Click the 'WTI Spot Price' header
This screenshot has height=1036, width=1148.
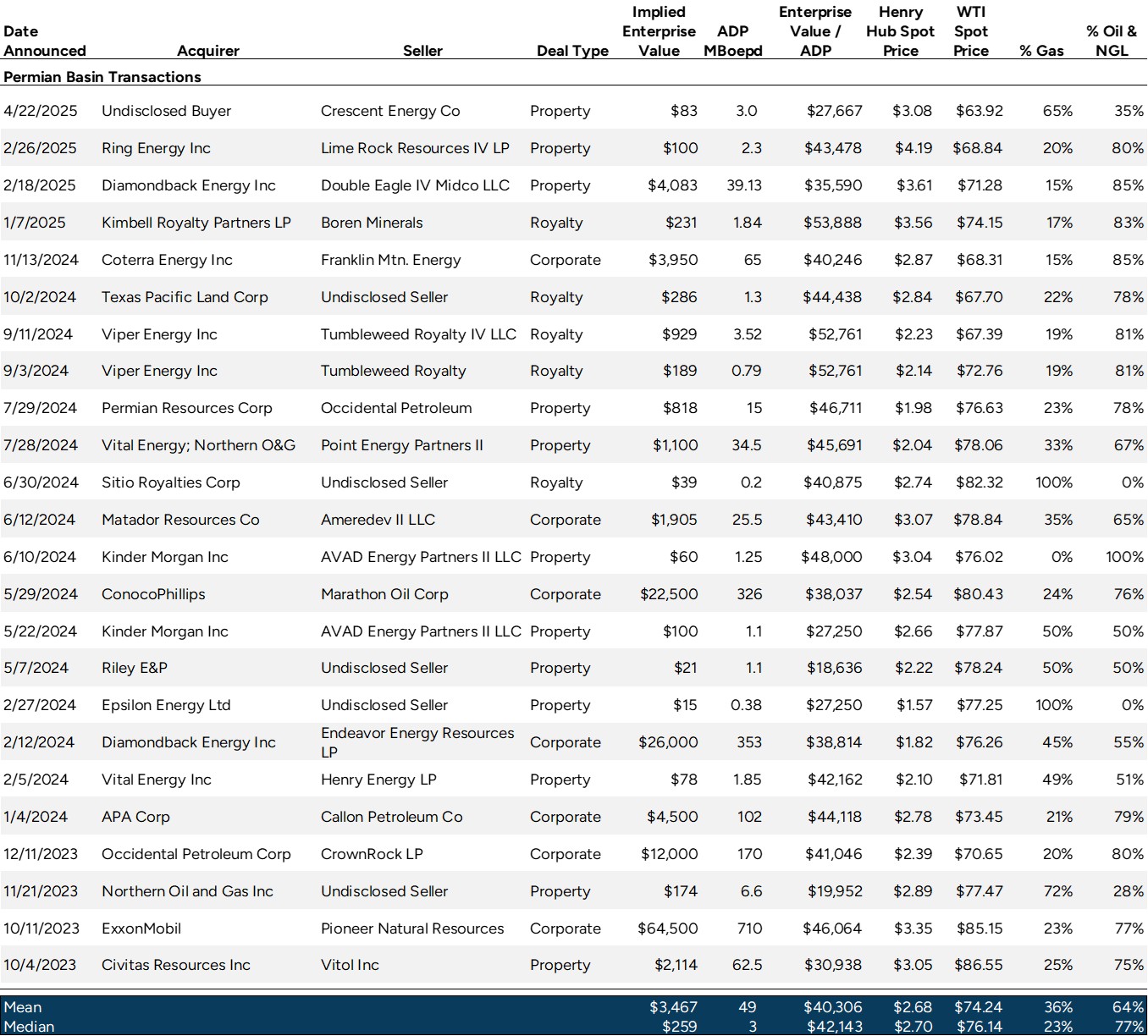971,31
